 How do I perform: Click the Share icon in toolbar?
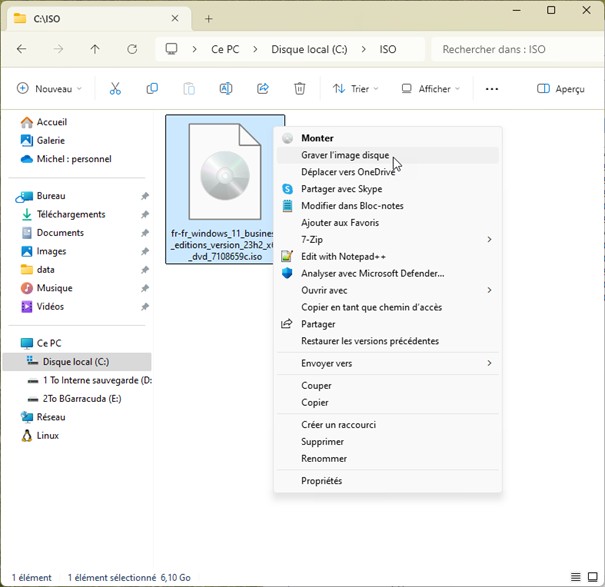[x=263, y=89]
